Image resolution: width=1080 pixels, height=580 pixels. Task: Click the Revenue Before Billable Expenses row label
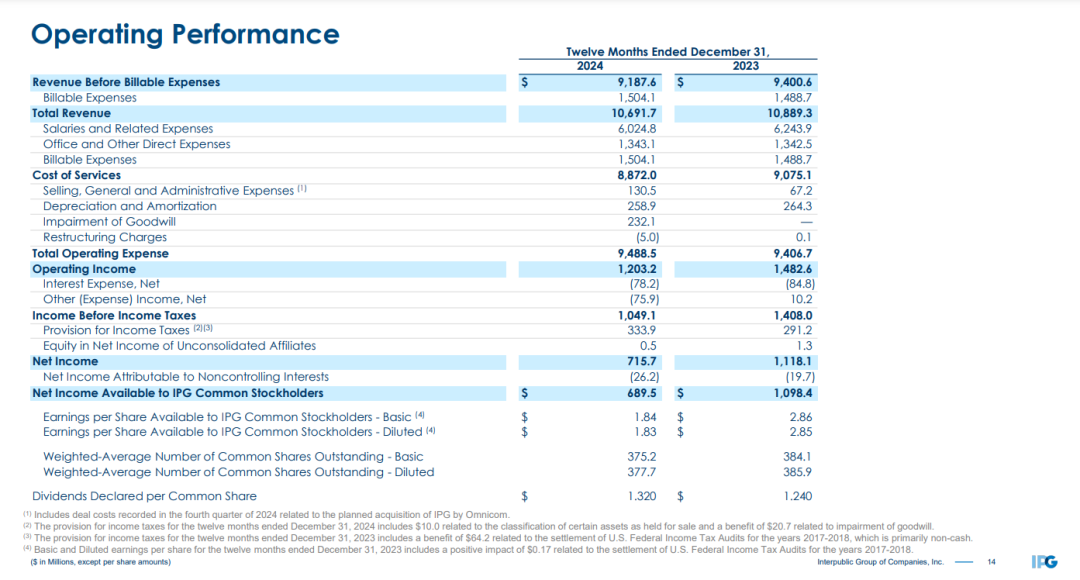pos(126,82)
